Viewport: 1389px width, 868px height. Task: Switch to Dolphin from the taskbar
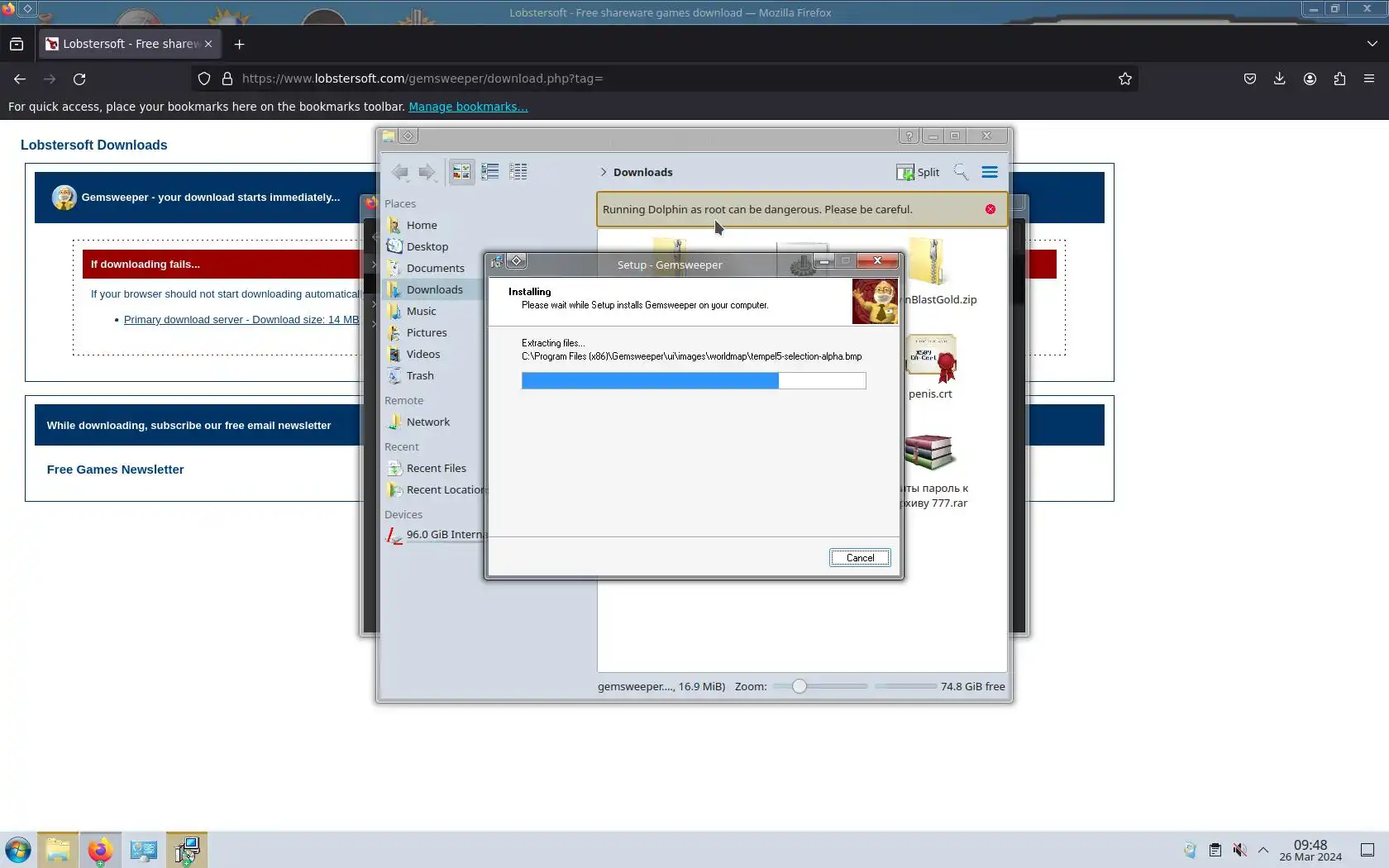click(58, 850)
